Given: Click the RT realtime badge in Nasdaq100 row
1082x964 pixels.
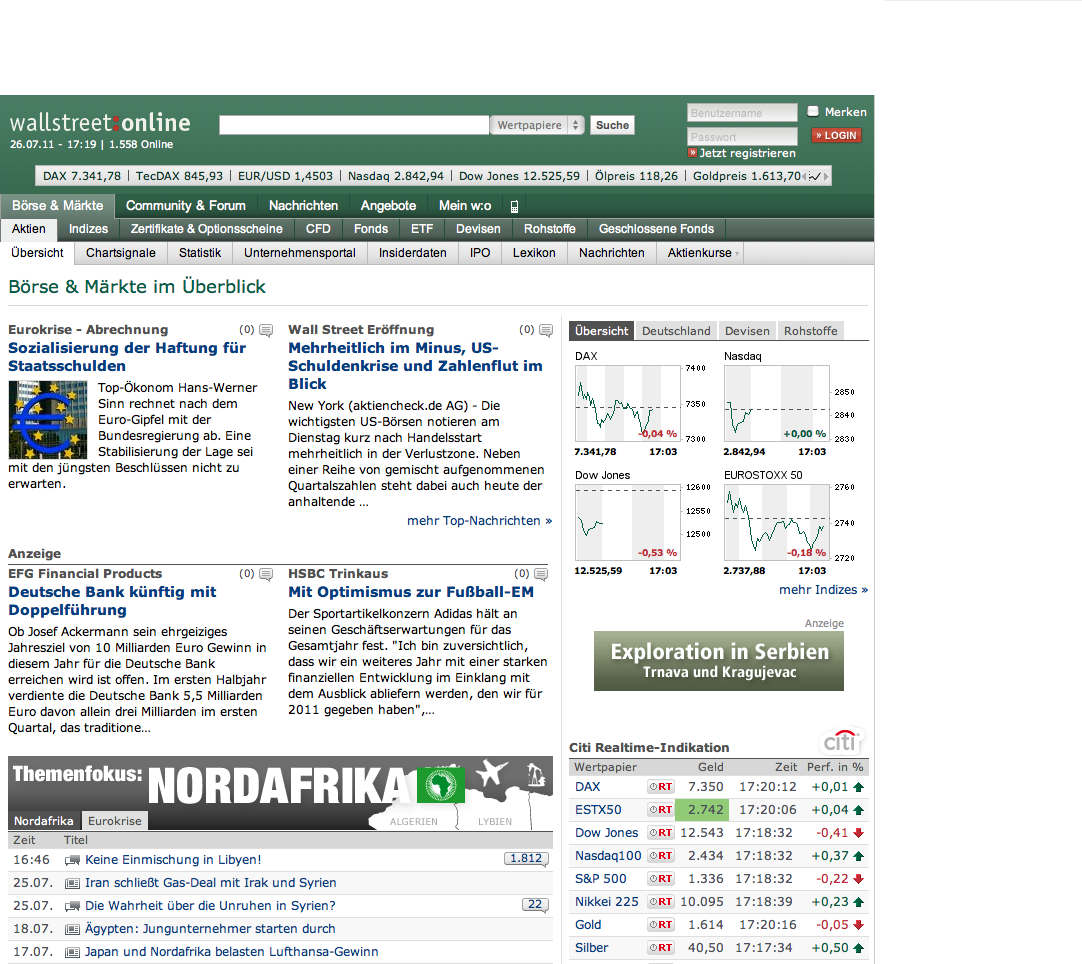Looking at the screenshot, I should tap(661, 856).
